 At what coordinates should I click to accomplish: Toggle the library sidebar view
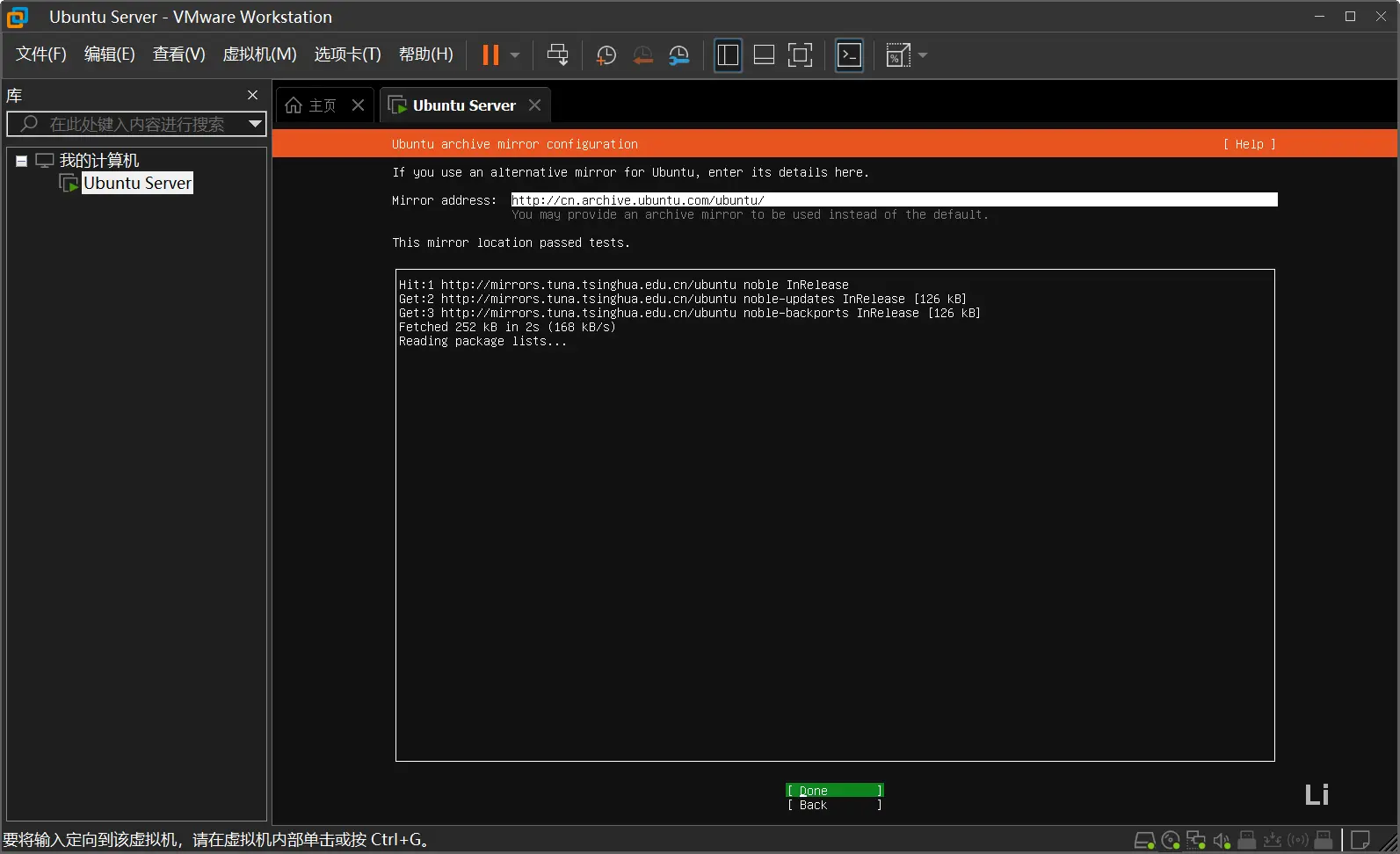728,55
